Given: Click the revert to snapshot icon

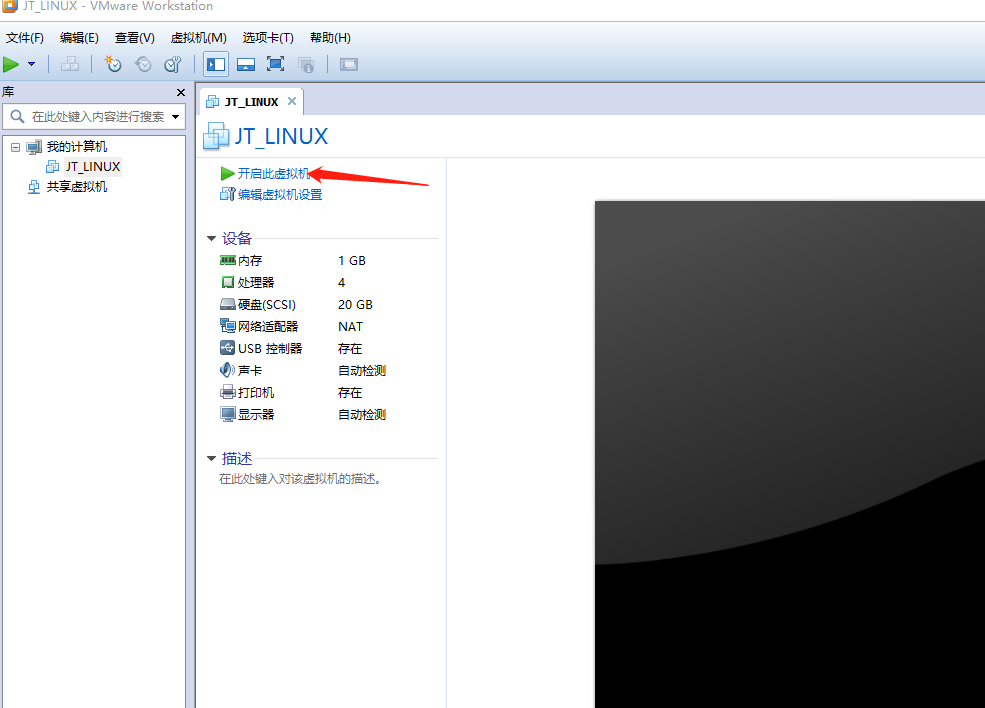Looking at the screenshot, I should tap(143, 64).
